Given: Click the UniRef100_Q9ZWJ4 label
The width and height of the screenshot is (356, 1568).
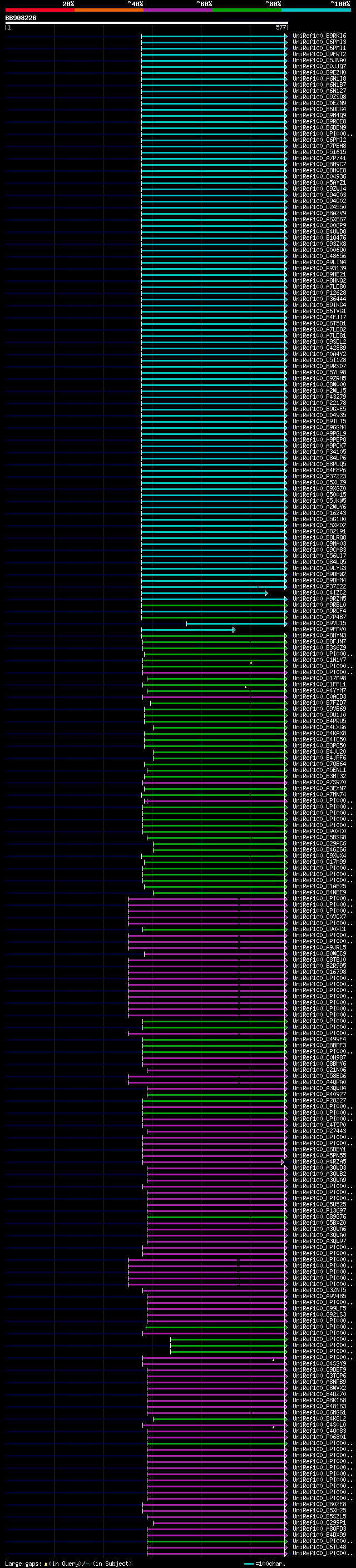Looking at the screenshot, I should pyautogui.click(x=319, y=189).
